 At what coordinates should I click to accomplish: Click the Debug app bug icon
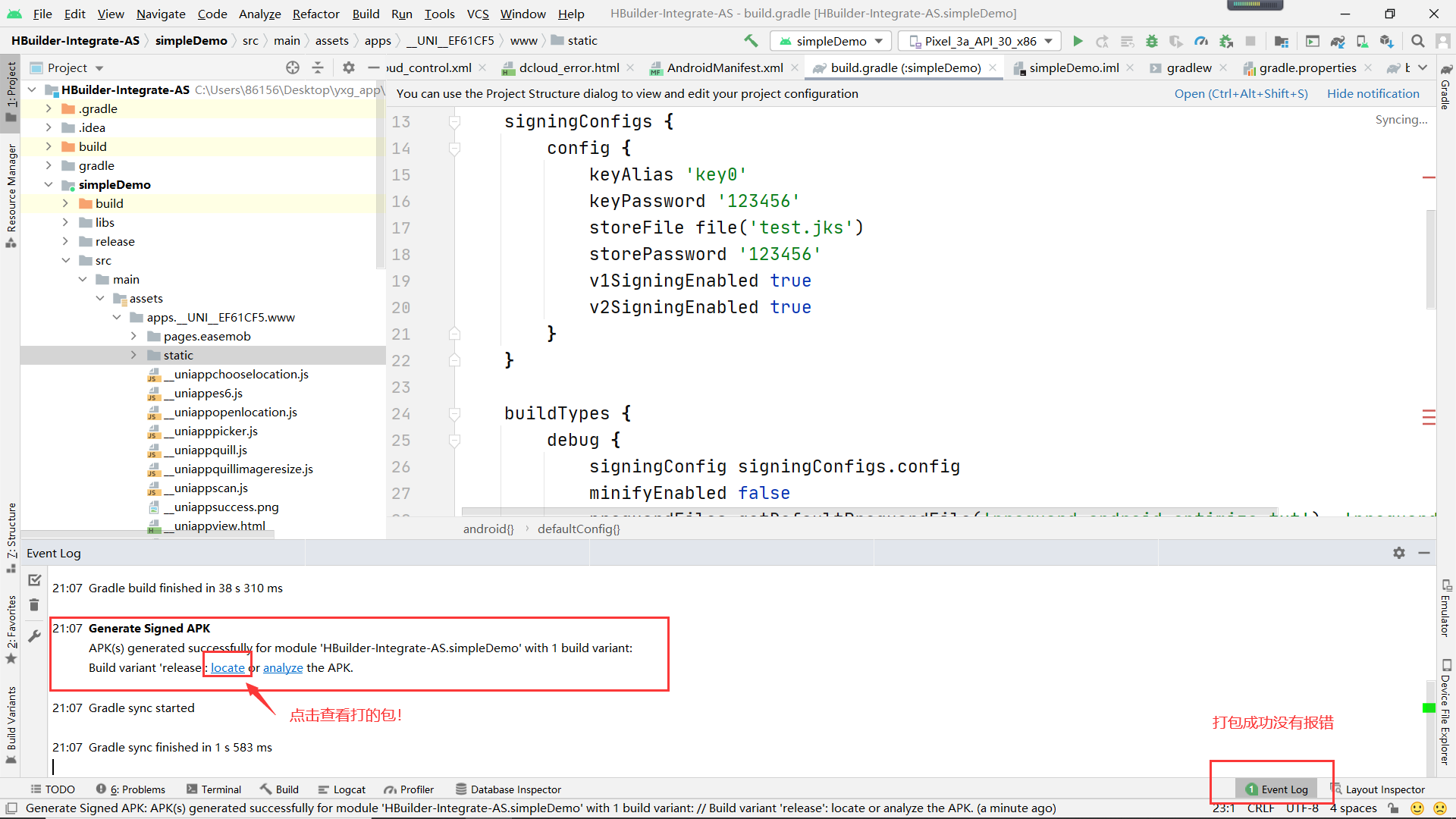[1151, 41]
